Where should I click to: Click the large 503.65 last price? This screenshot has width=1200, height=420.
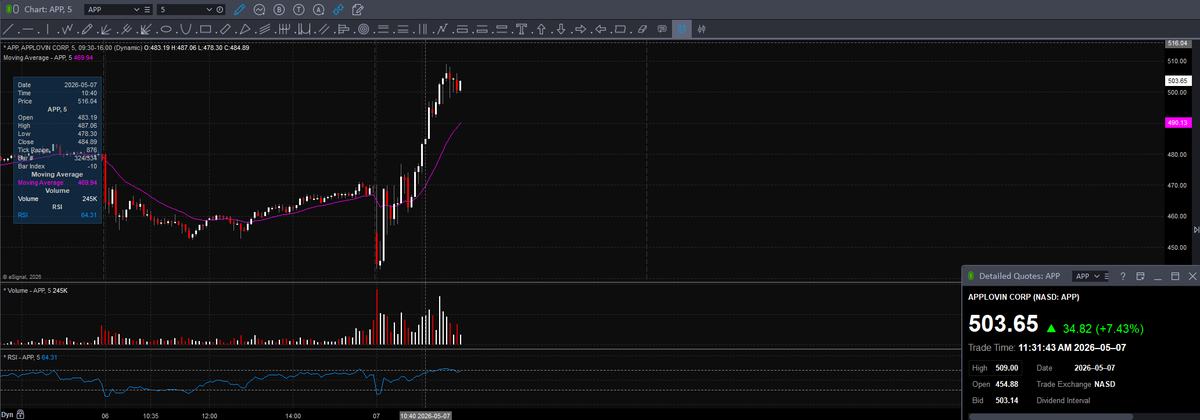[1004, 324]
